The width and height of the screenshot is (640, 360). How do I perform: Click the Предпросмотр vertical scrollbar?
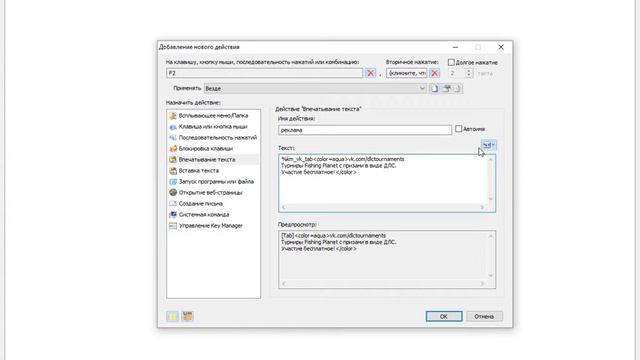coord(491,256)
